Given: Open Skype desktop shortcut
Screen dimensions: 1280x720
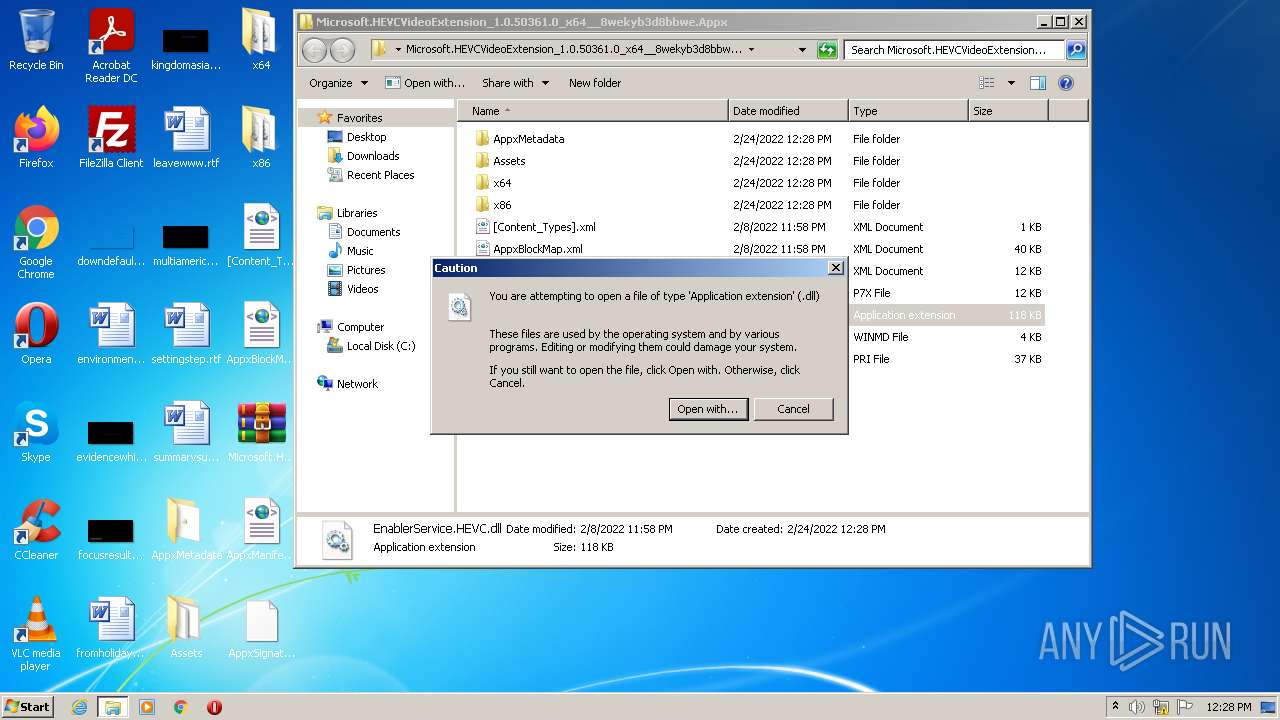Looking at the screenshot, I should click(36, 432).
